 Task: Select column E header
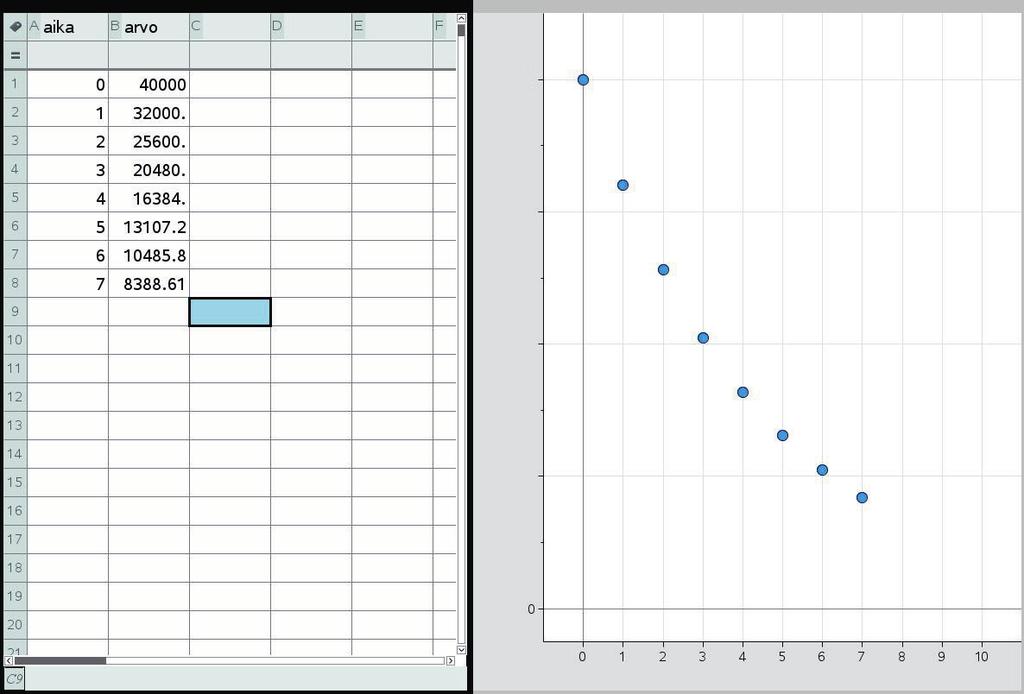[392, 27]
